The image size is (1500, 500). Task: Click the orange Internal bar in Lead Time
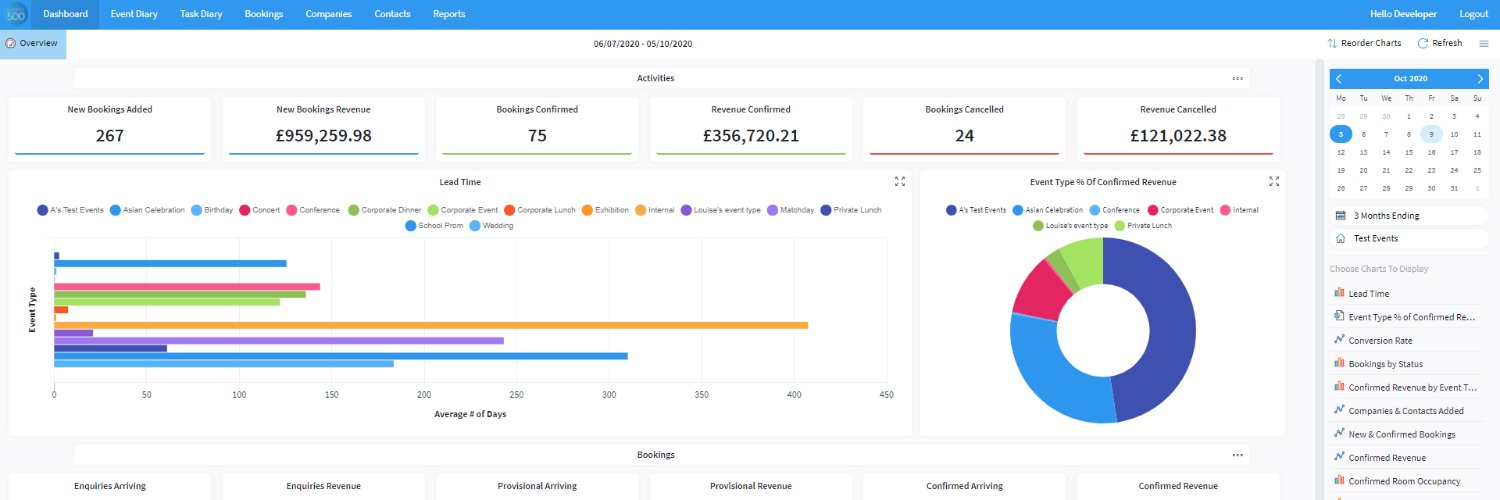click(x=431, y=325)
